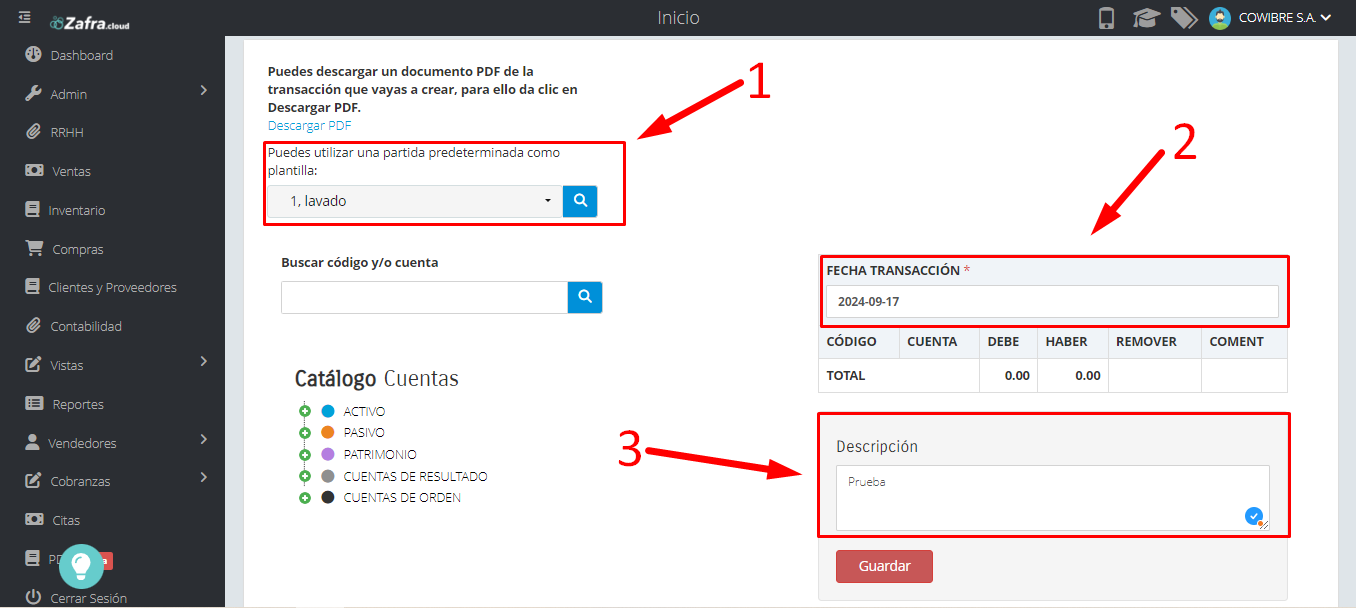The width and height of the screenshot is (1356, 608).
Task: Click the Vendedores person icon
Action: [32, 441]
